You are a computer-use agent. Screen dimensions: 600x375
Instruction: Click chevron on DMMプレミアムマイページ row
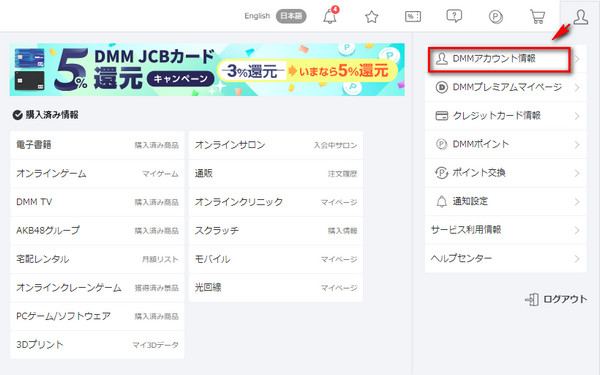coord(577,88)
